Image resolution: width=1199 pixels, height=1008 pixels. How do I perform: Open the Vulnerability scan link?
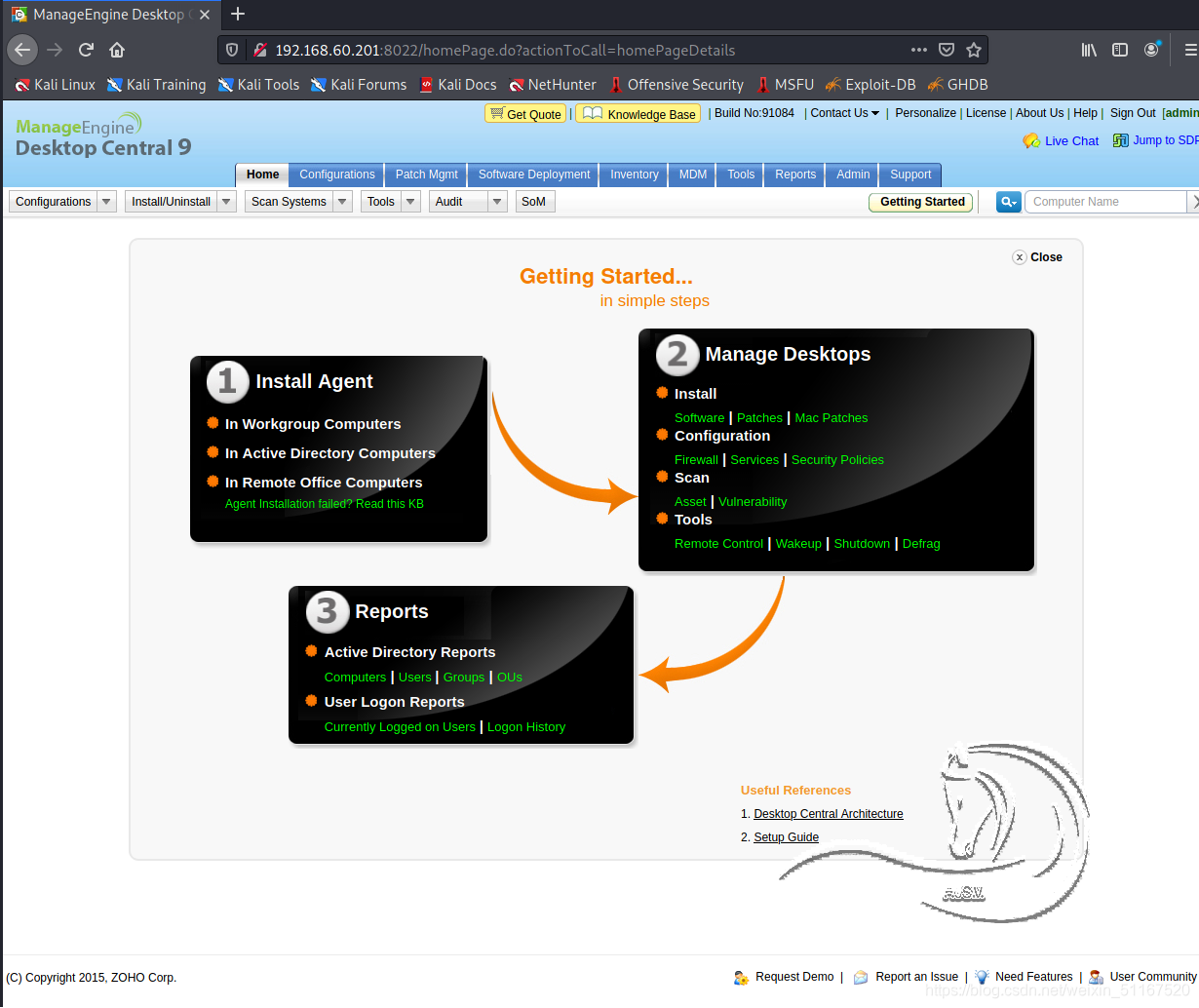[753, 502]
